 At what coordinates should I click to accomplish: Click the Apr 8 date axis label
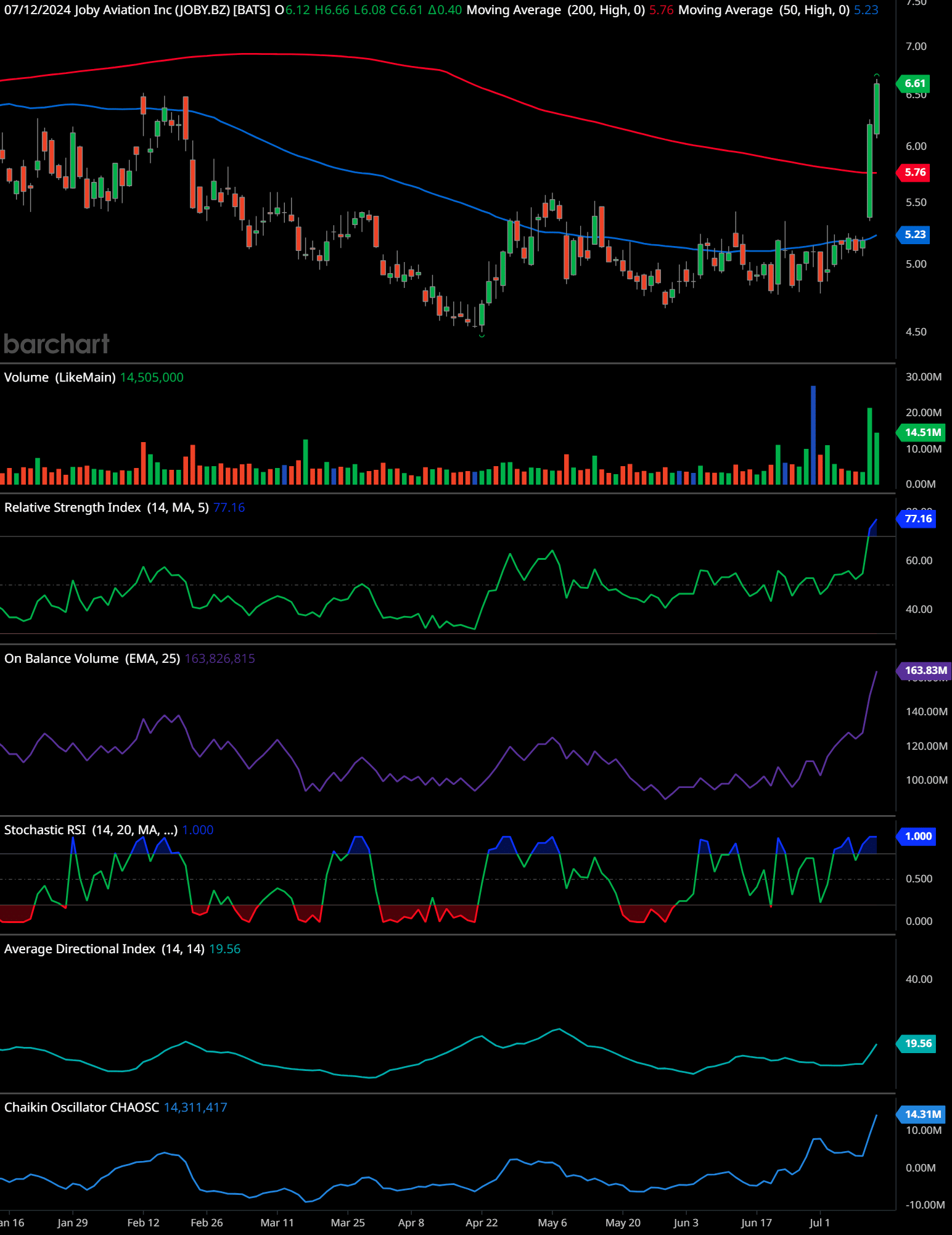click(411, 1223)
